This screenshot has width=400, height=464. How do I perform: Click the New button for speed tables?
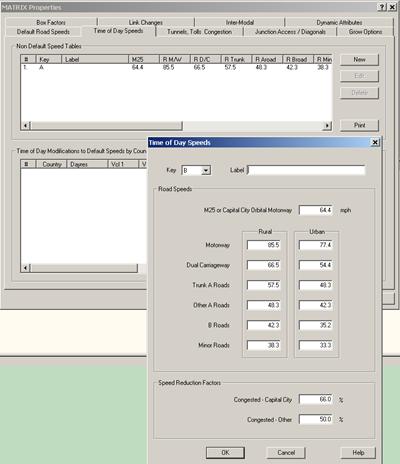click(x=359, y=60)
